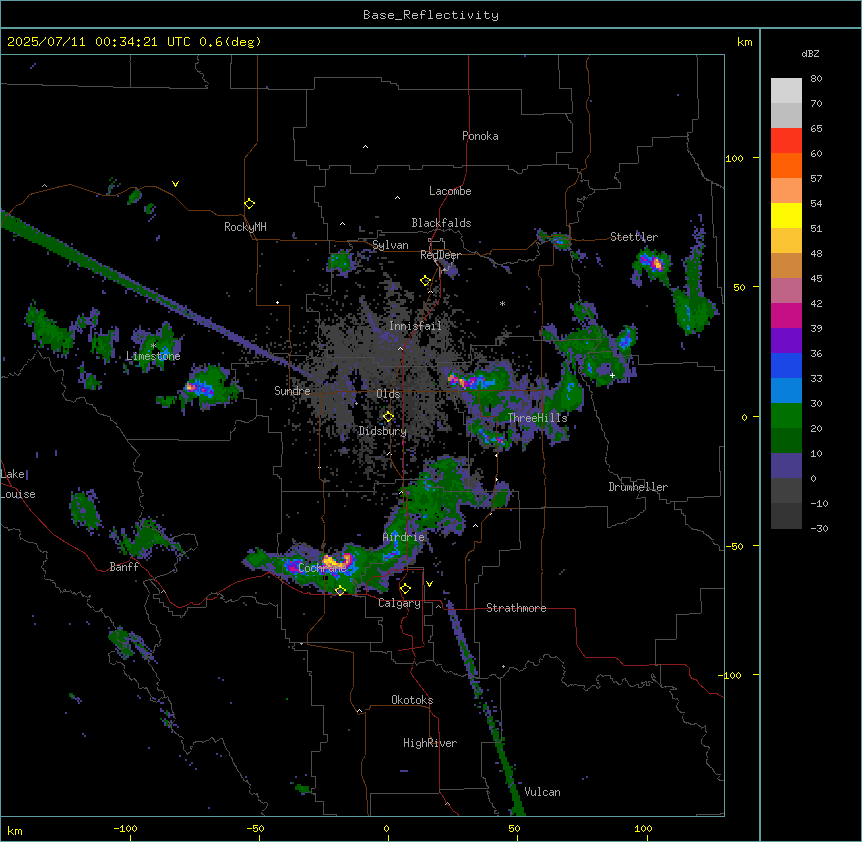Viewport: 862px width, 842px height.
Task: Click the dBZ legend heading
Action: tap(810, 53)
